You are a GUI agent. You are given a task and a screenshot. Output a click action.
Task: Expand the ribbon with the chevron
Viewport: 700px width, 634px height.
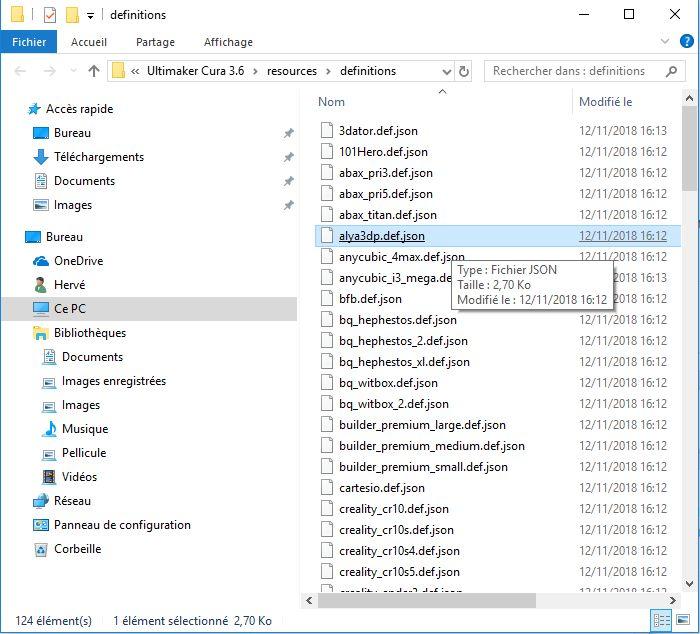point(665,42)
